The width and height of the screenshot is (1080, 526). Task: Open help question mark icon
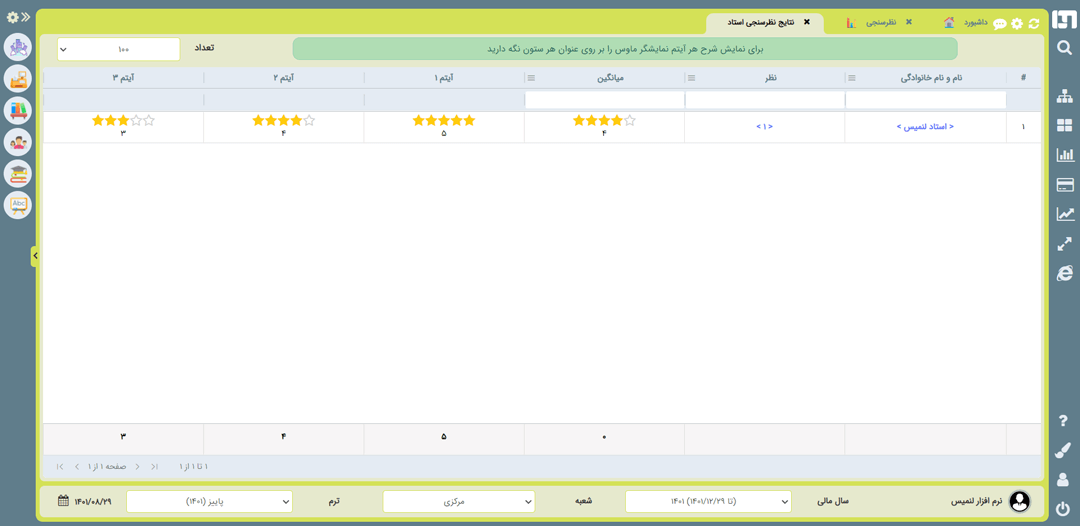[x=1063, y=420]
